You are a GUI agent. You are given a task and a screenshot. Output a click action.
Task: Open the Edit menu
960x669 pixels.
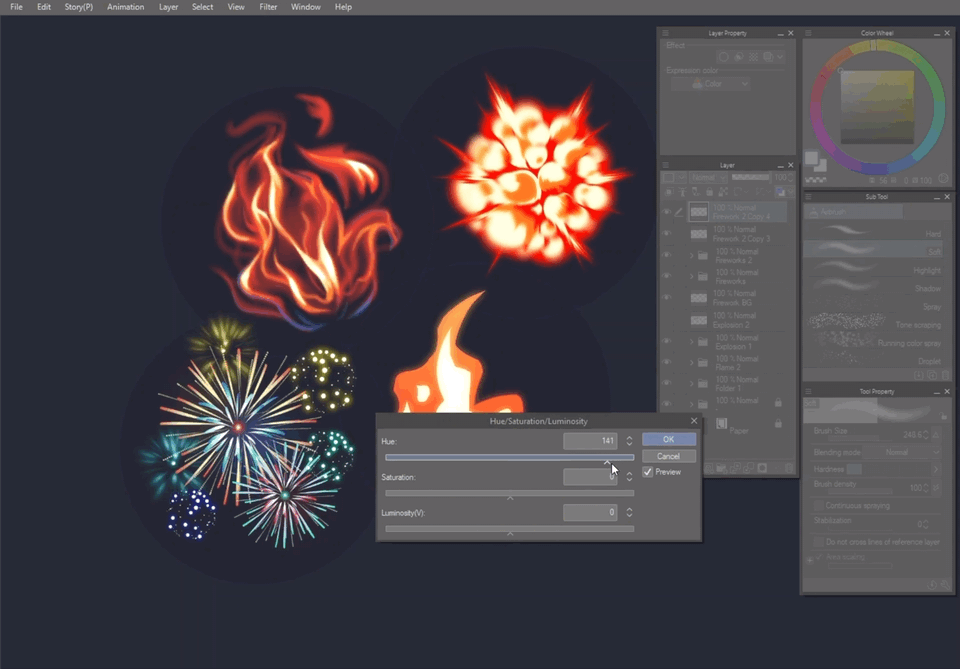click(43, 7)
